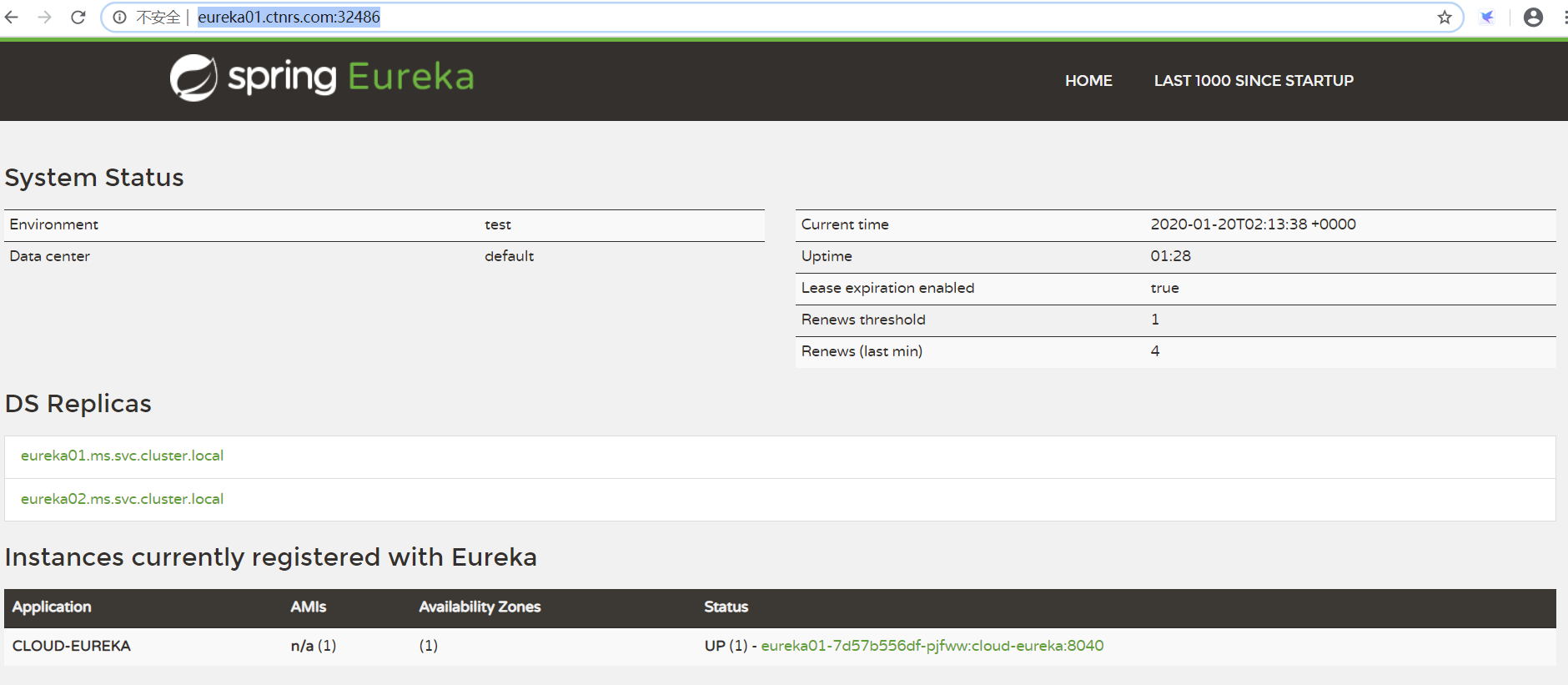Open the eureka02.ms.svc.cluster.local replica link
Image resolution: width=1568 pixels, height=685 pixels.
click(122, 499)
